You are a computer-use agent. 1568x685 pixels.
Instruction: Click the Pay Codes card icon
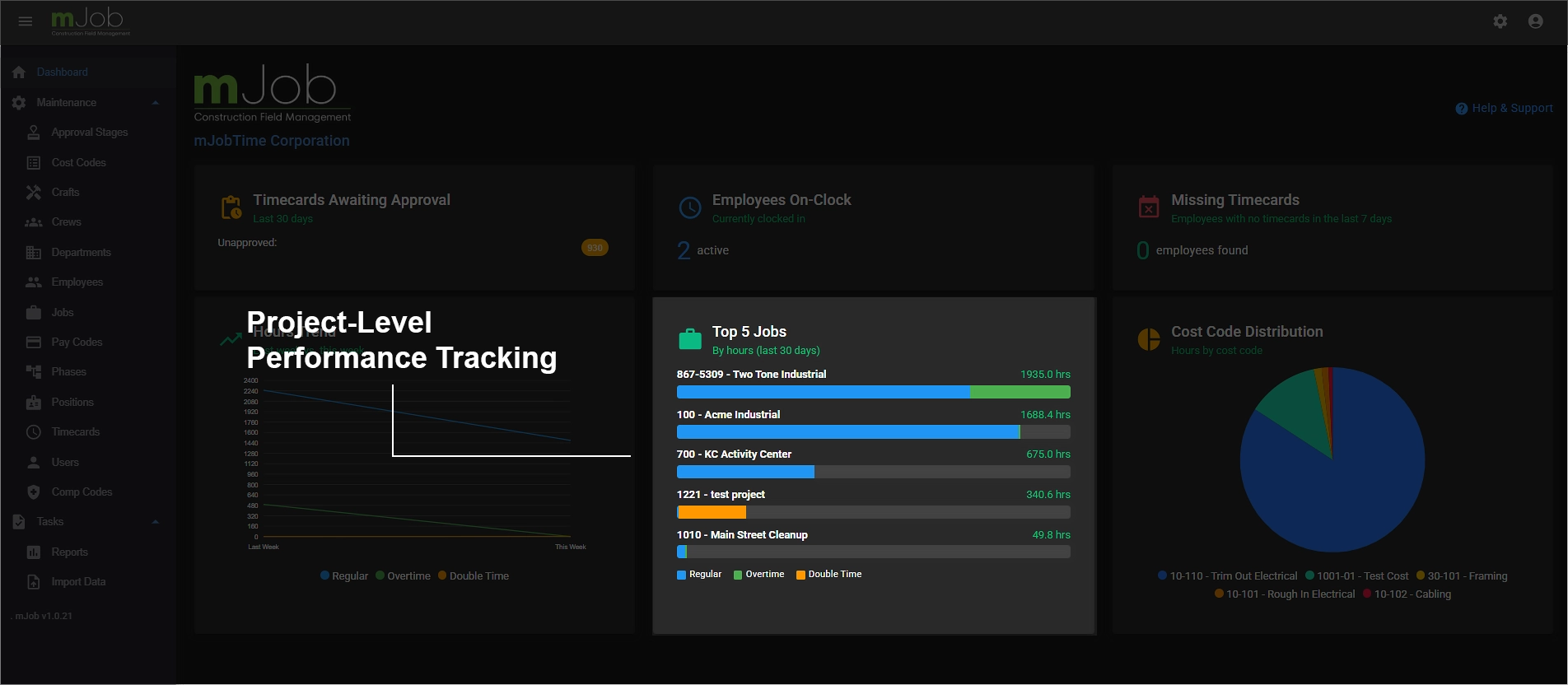coord(34,342)
